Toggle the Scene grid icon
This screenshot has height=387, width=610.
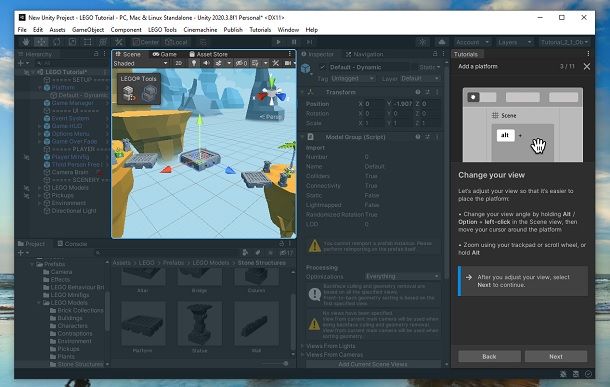[255, 63]
